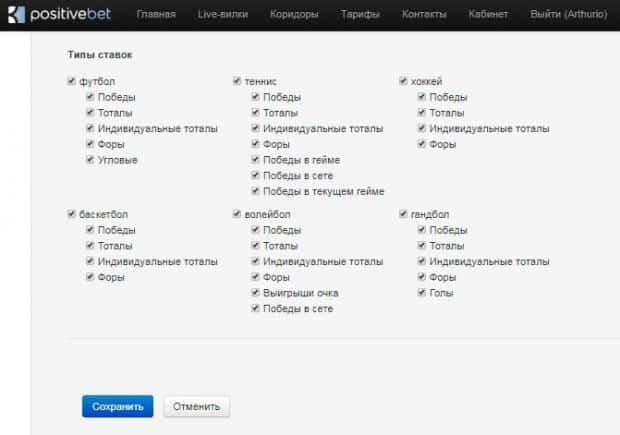Open the Кабинет page
Image resolution: width=620 pixels, height=435 pixels.
point(487,15)
